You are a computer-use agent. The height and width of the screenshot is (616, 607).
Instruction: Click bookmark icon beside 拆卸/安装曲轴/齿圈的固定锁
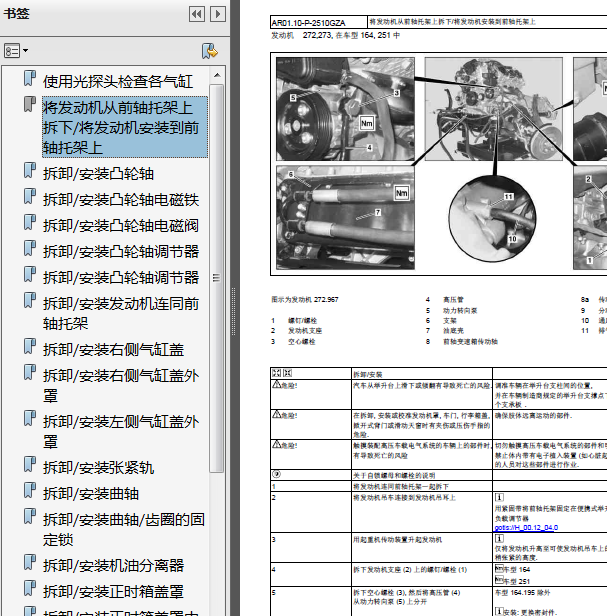point(29,516)
